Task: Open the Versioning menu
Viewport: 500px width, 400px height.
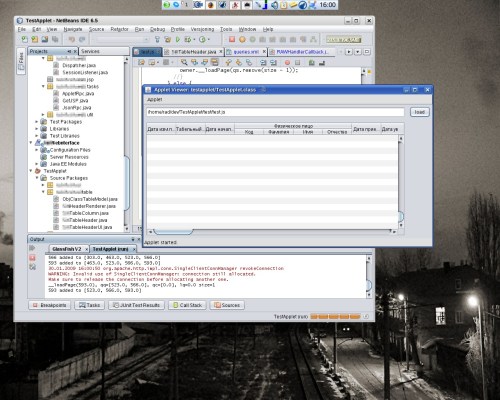Action: tap(202, 29)
